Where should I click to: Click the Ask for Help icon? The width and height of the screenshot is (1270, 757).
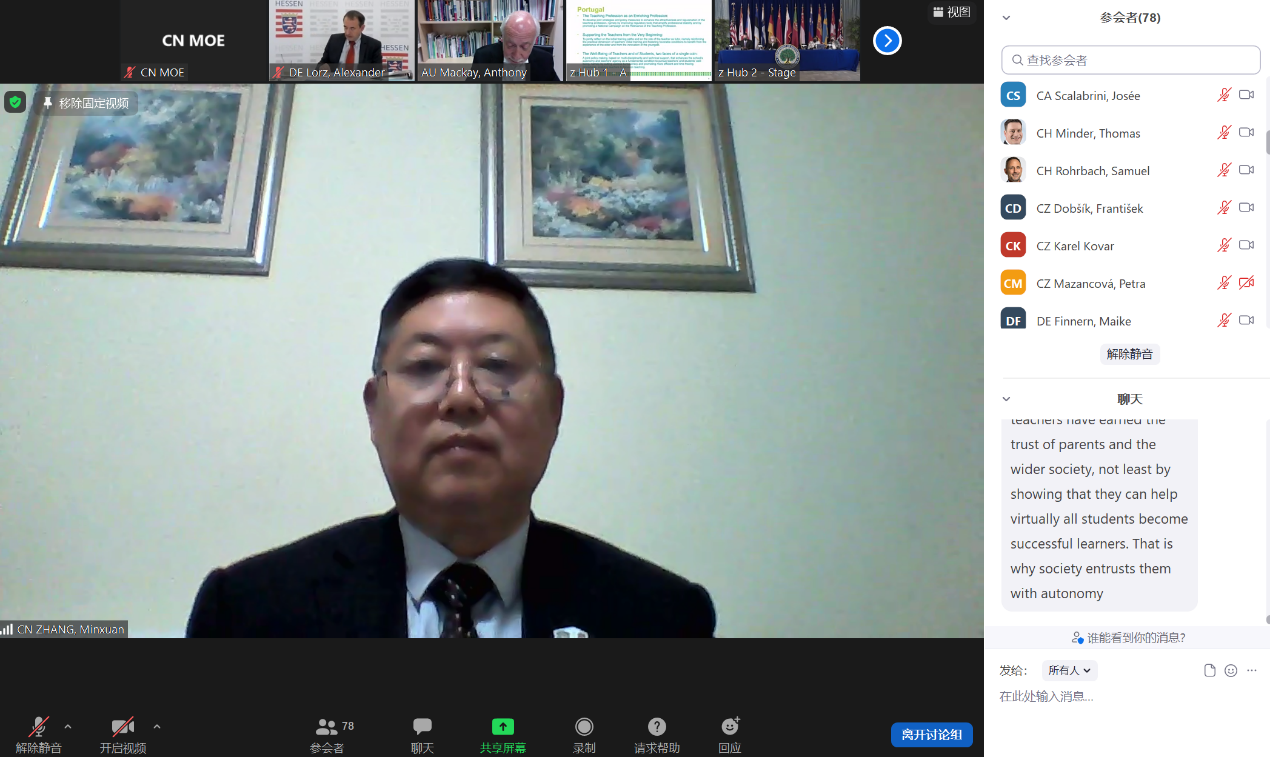coord(656,727)
